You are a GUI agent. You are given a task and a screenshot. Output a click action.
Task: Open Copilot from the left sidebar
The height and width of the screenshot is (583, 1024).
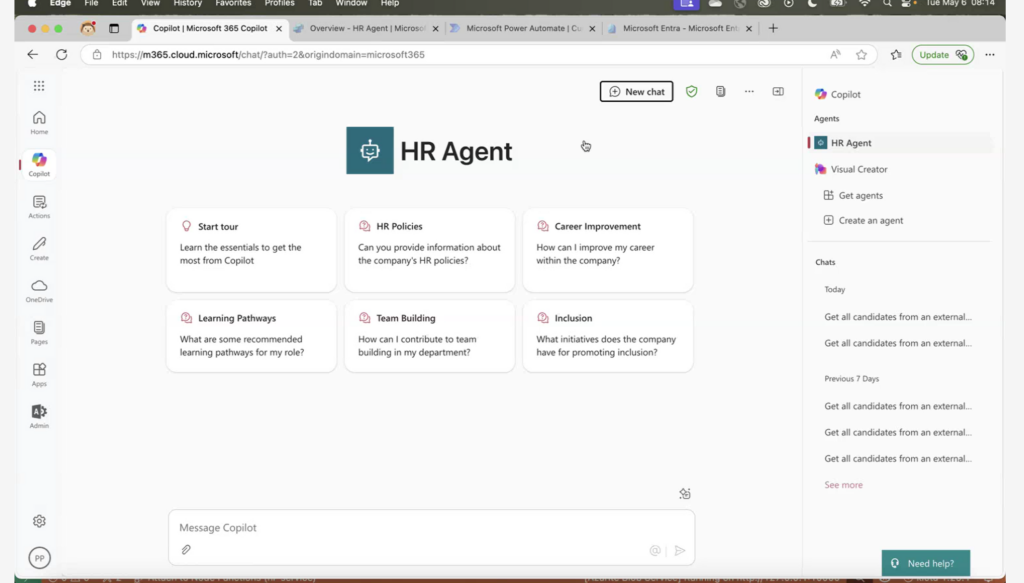pyautogui.click(x=39, y=165)
